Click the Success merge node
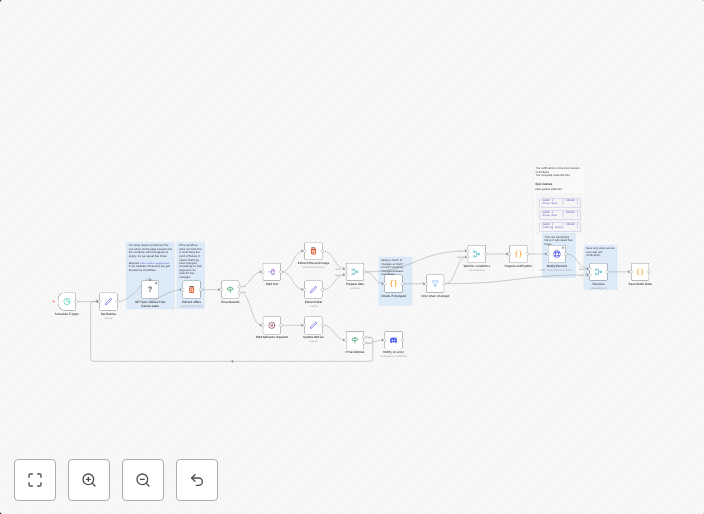 [x=598, y=271]
